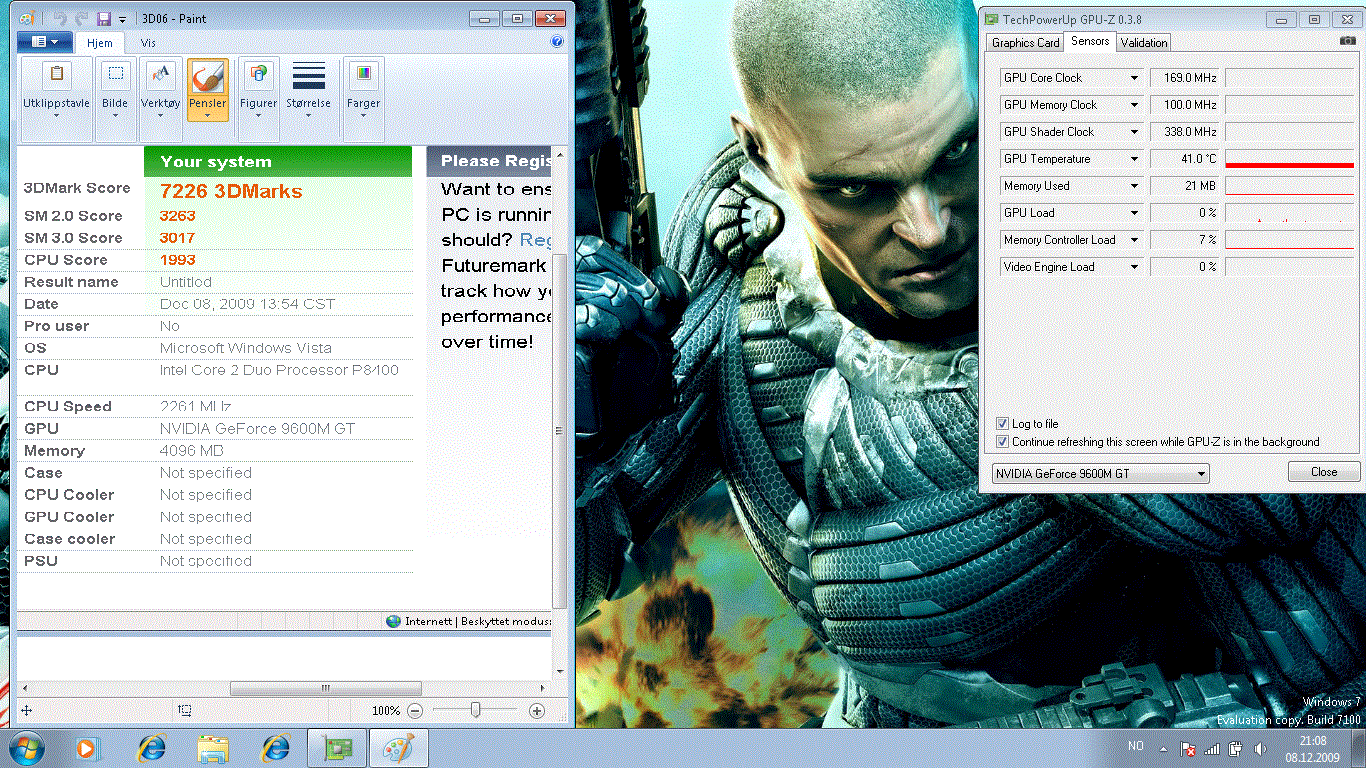Screen dimensions: 1366x768
Task: Open GPU Memory Clock sensor dropdown
Action: [x=1134, y=105]
